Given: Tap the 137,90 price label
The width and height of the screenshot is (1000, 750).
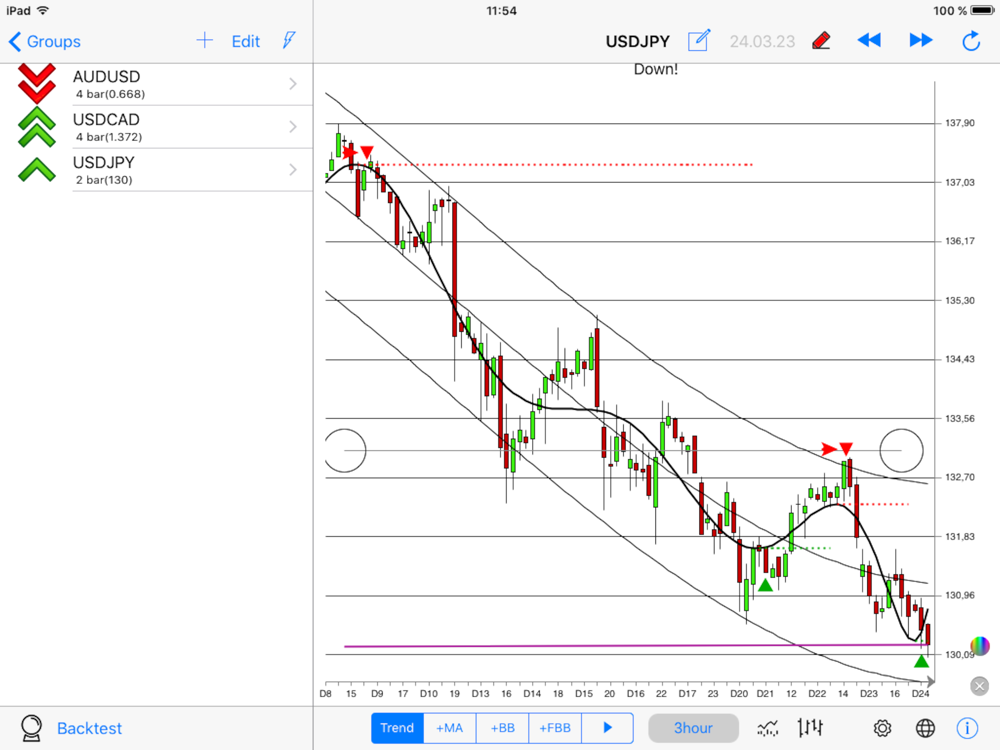Looking at the screenshot, I should pyautogui.click(x=960, y=123).
